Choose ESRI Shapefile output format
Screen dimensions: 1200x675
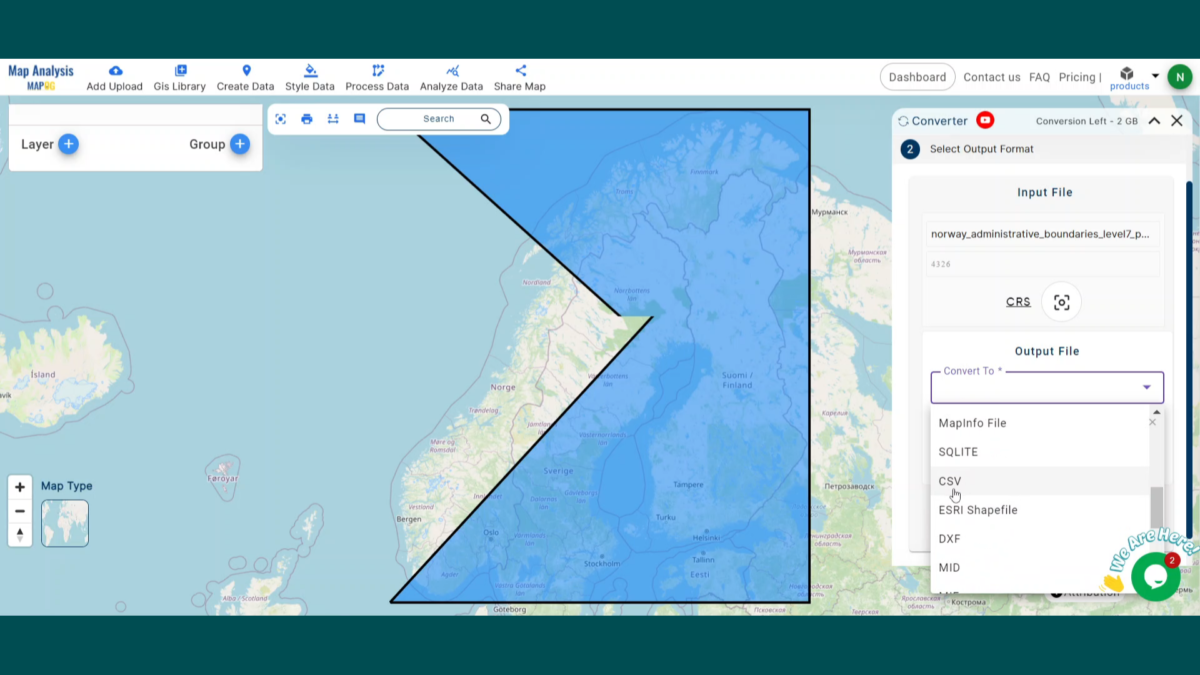pyautogui.click(x=978, y=510)
